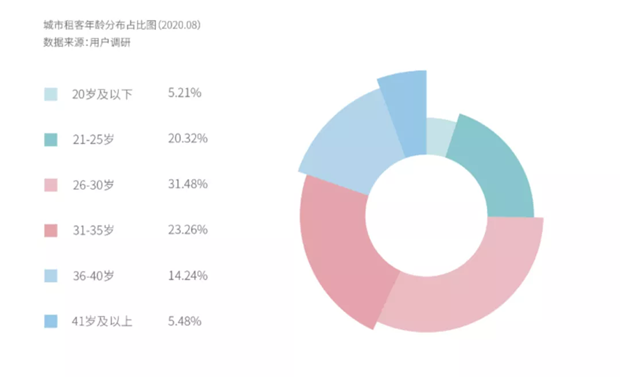Select the 31-35岁 legend label

[93, 230]
